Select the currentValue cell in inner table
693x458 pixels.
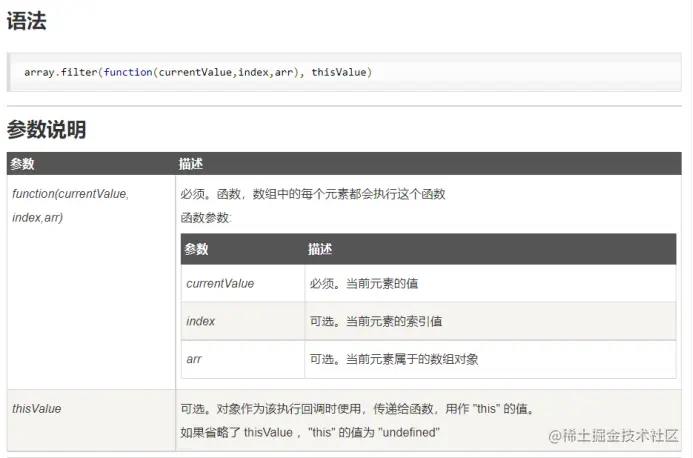[x=243, y=283]
